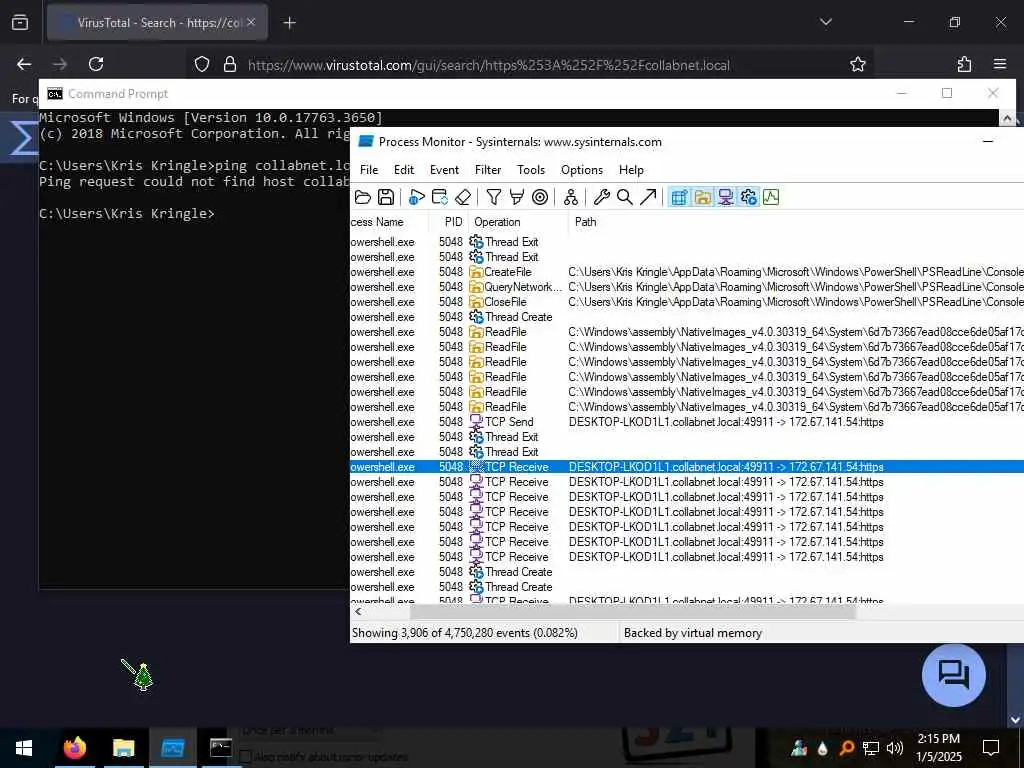Go forward in Firefox
The image size is (1024, 768).
(59, 64)
